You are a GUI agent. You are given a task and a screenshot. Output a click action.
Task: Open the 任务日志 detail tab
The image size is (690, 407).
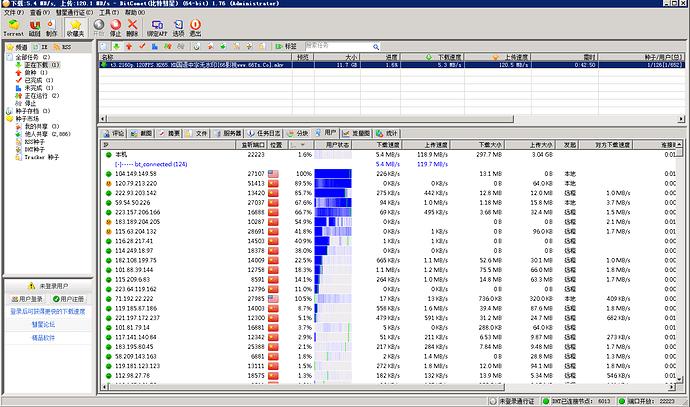coord(264,133)
